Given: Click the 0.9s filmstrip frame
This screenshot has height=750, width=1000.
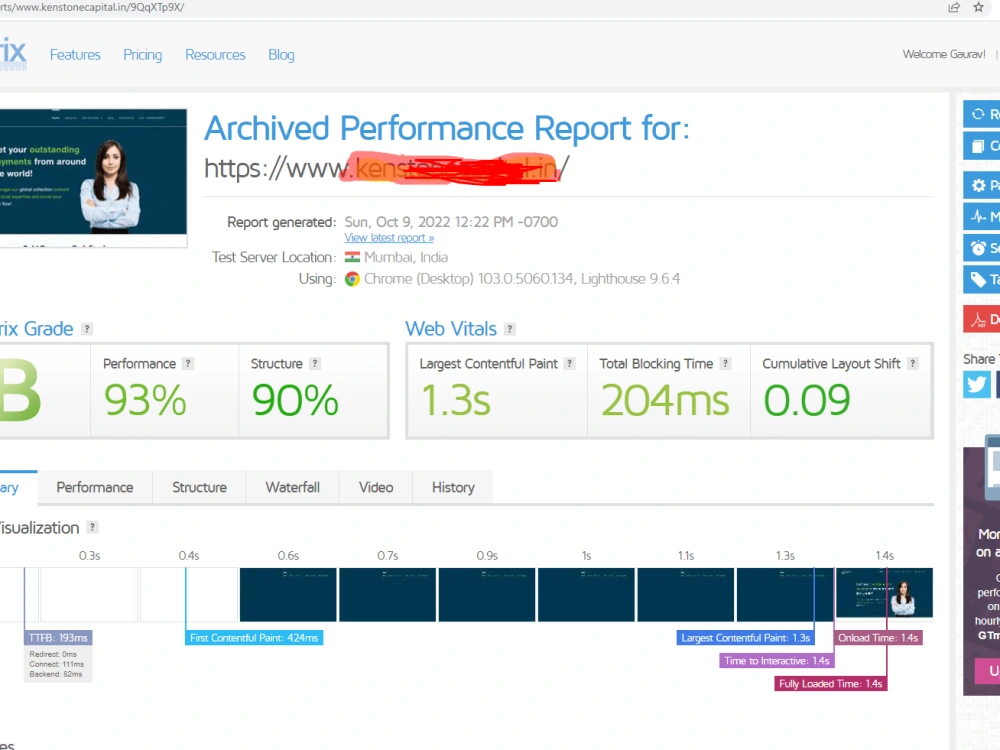Looking at the screenshot, I should click(x=487, y=594).
